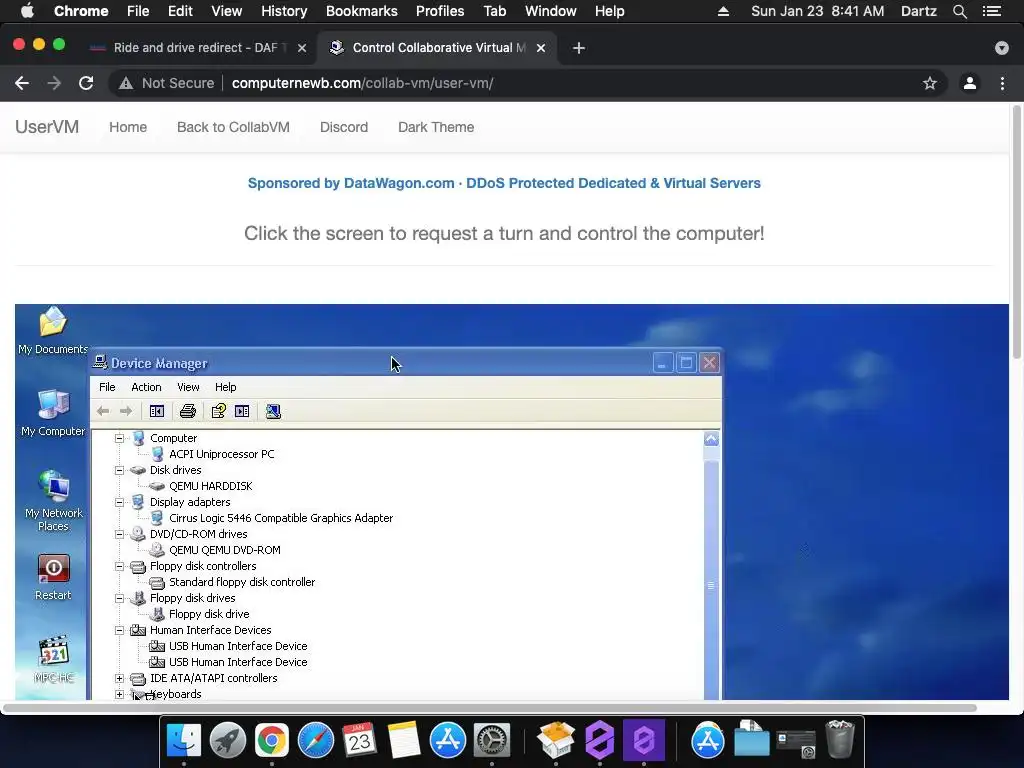Screen dimensions: 1024x768
Task: Open Chrome Bookmarks menu in menu bar
Action: [362, 11]
